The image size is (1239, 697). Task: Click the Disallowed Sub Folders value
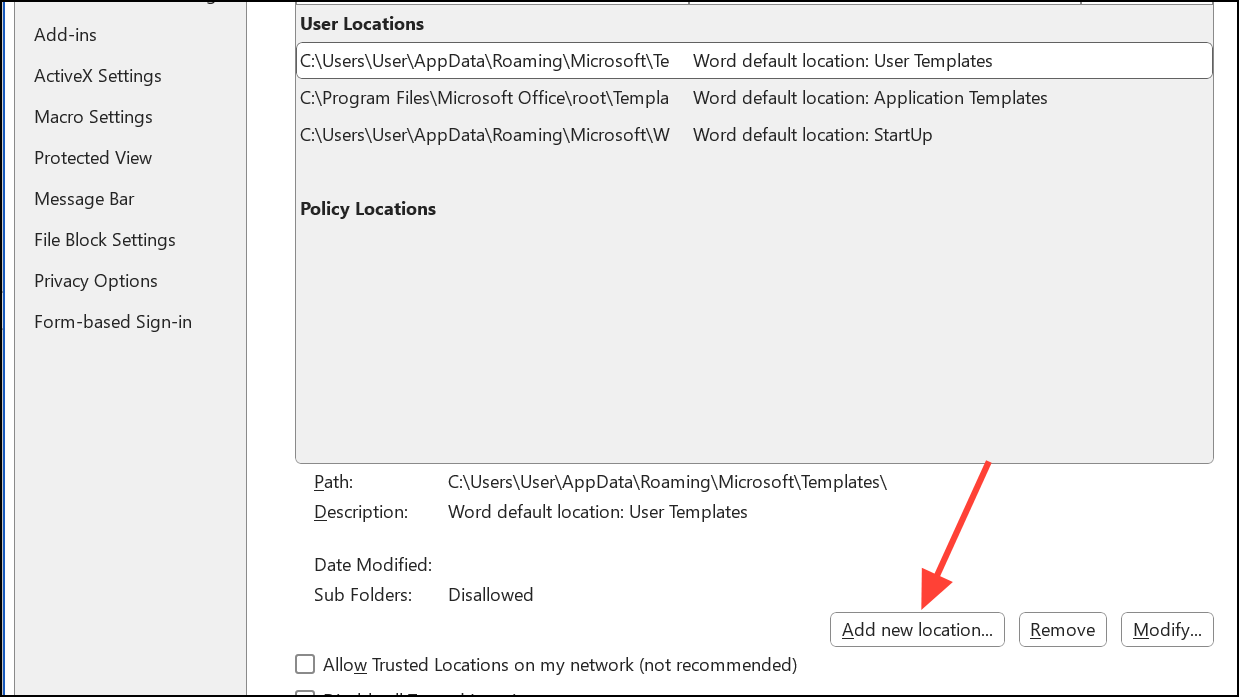point(490,595)
